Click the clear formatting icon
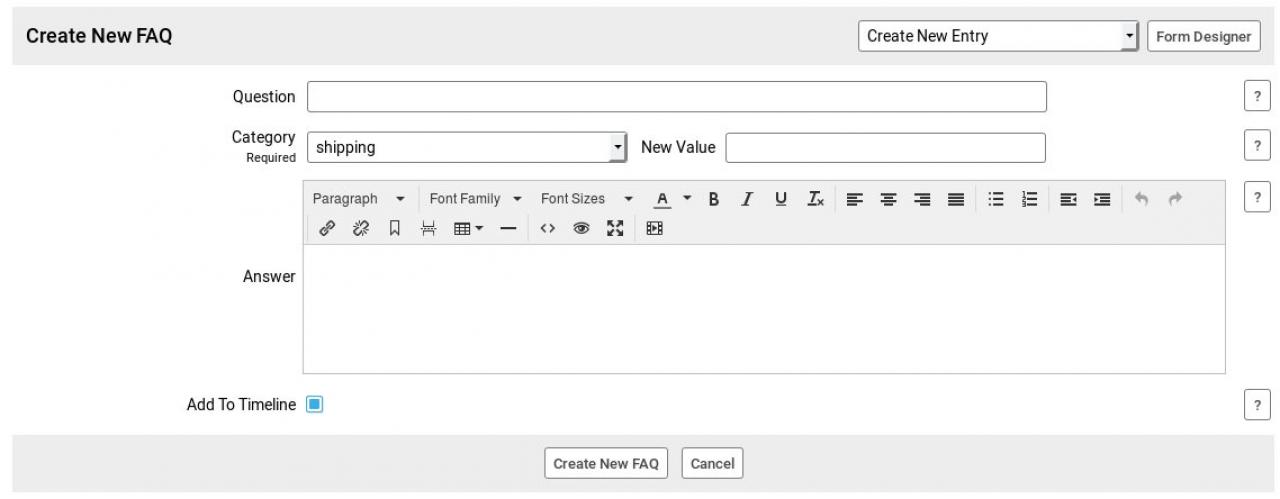The image size is (1280, 499). [816, 199]
